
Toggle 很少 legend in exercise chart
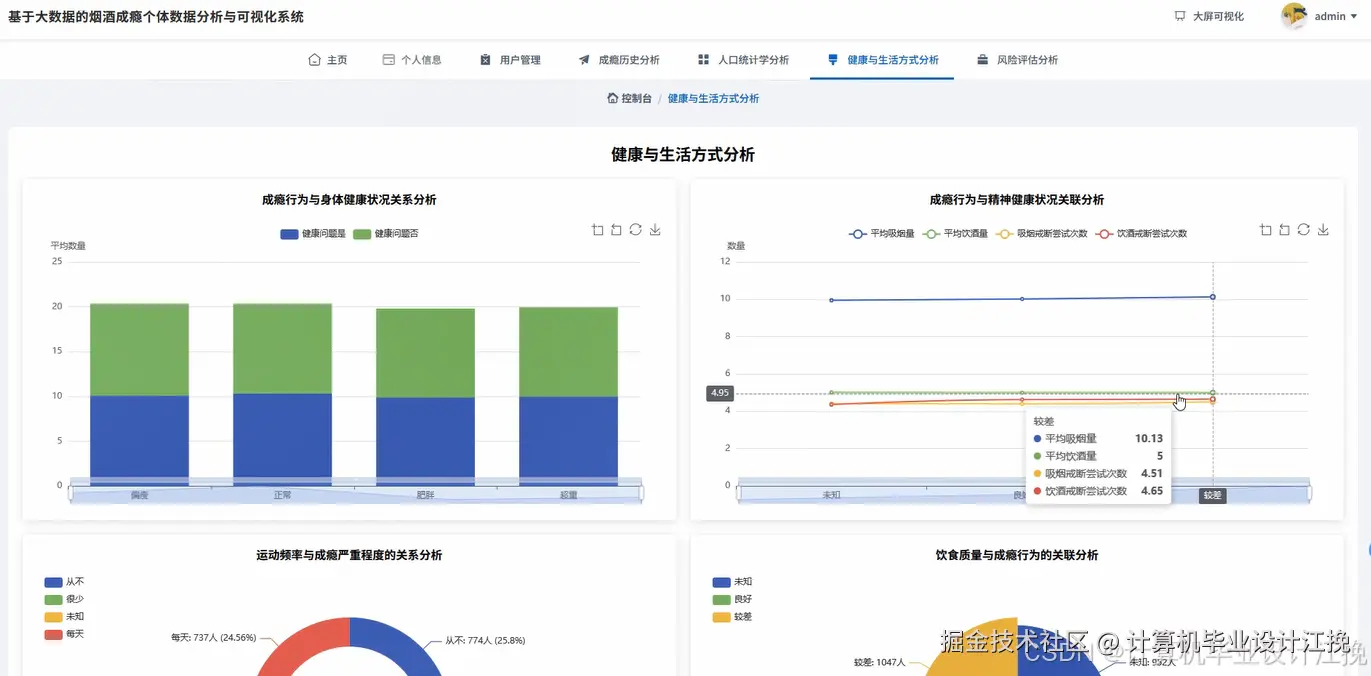point(65,599)
